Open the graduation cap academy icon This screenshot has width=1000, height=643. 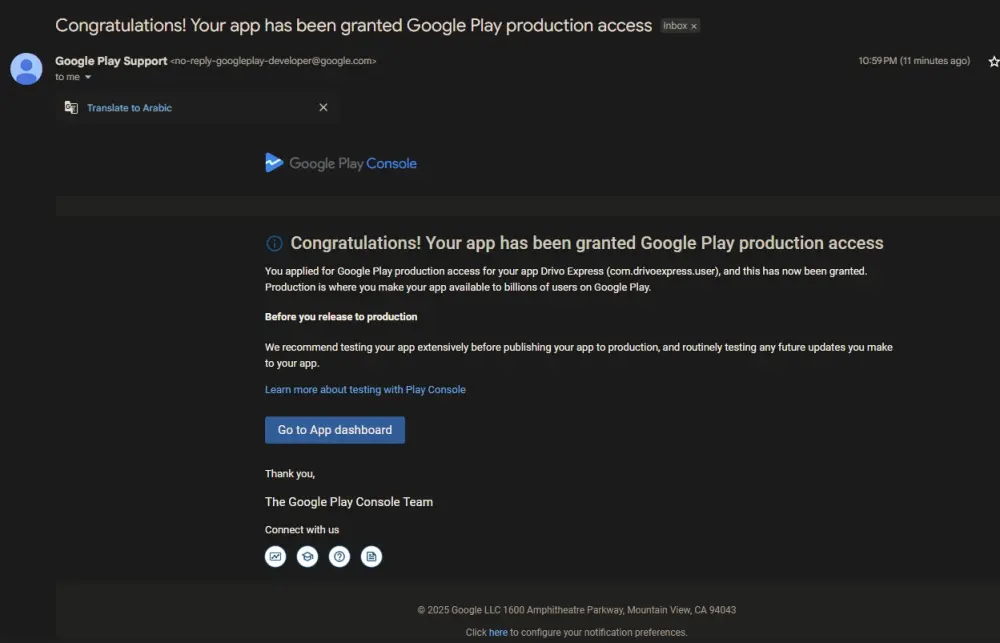307,557
